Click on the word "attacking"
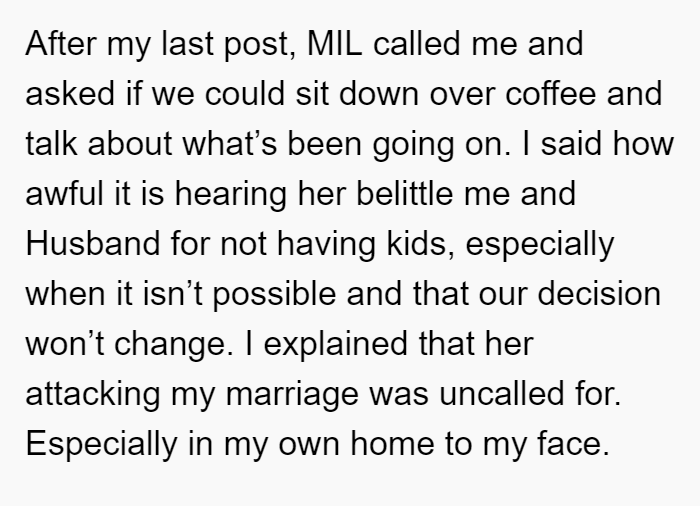Image resolution: width=700 pixels, height=506 pixels. (x=93, y=394)
